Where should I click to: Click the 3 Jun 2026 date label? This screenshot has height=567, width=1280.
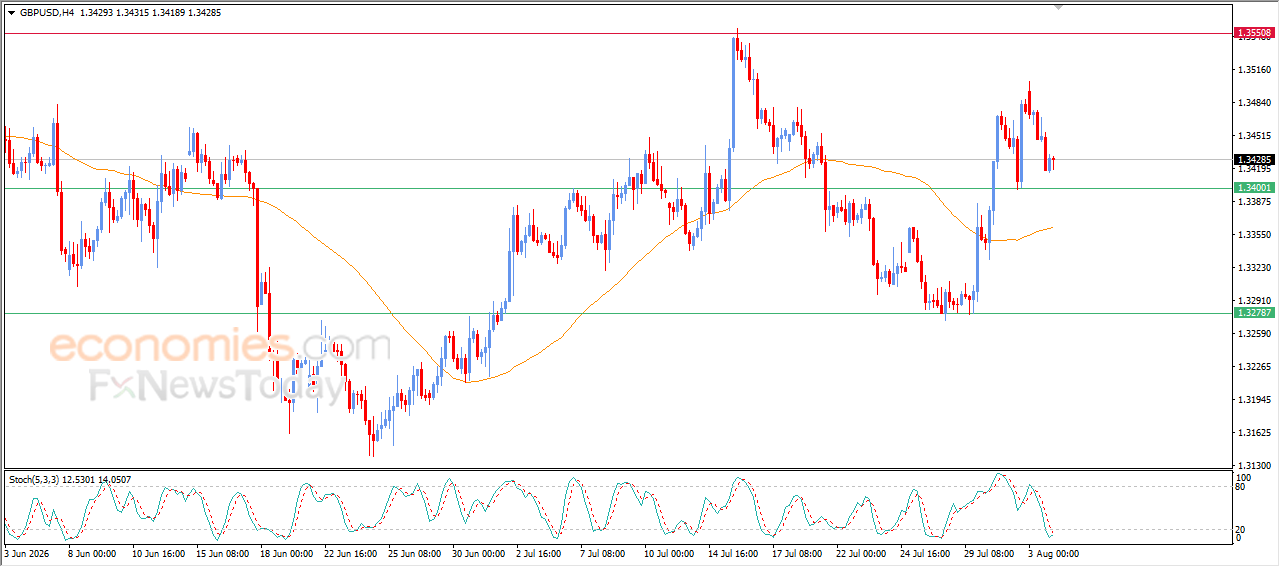click(x=25, y=553)
